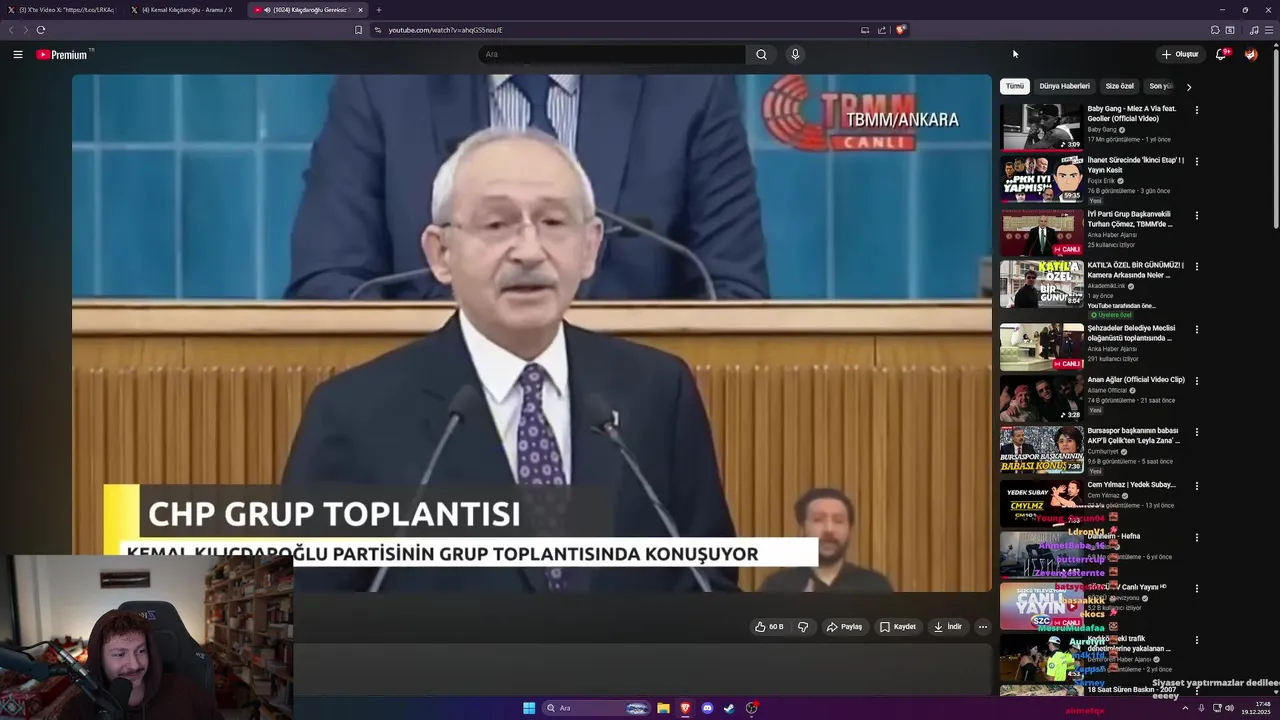Show hidden system tray icons chevron
Viewport: 1280px width, 720px height.
click(x=1185, y=708)
